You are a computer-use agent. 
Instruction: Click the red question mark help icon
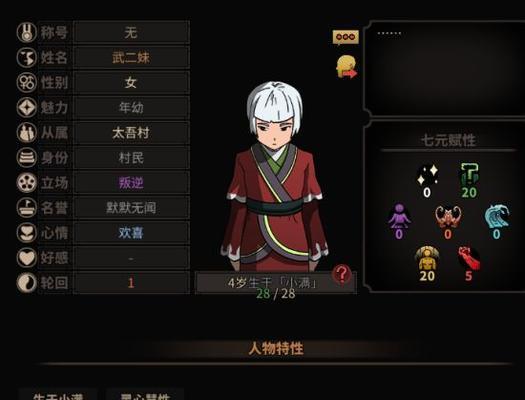click(x=342, y=274)
